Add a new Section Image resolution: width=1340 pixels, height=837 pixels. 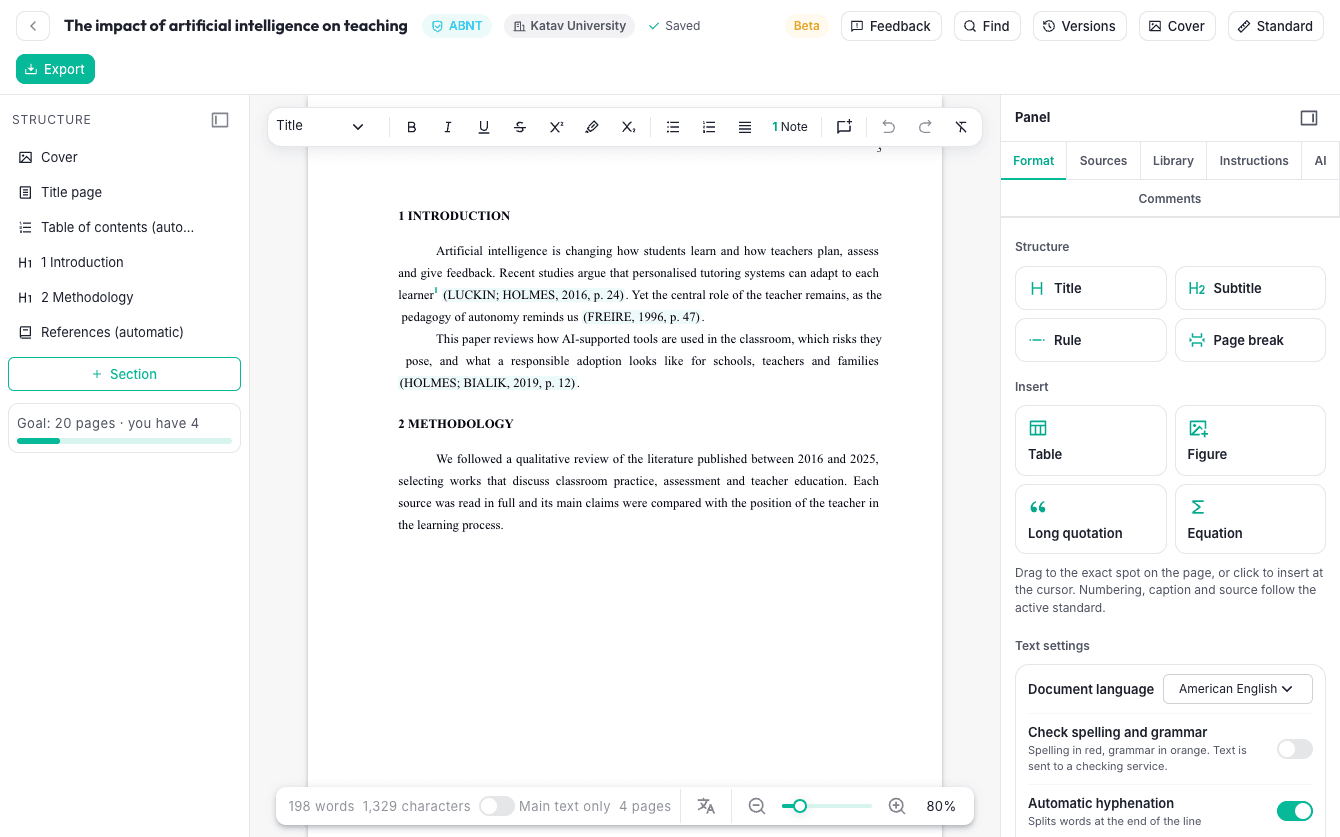tap(124, 374)
